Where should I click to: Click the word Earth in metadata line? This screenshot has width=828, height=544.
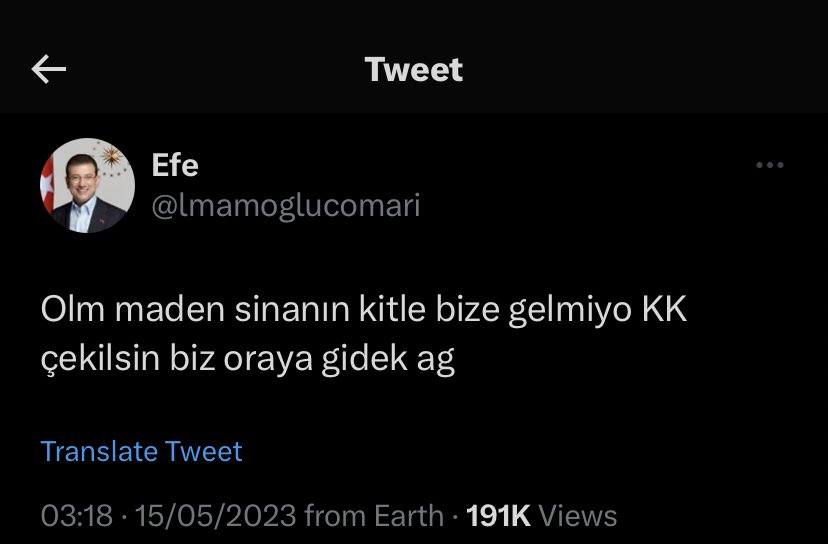pyautogui.click(x=409, y=515)
